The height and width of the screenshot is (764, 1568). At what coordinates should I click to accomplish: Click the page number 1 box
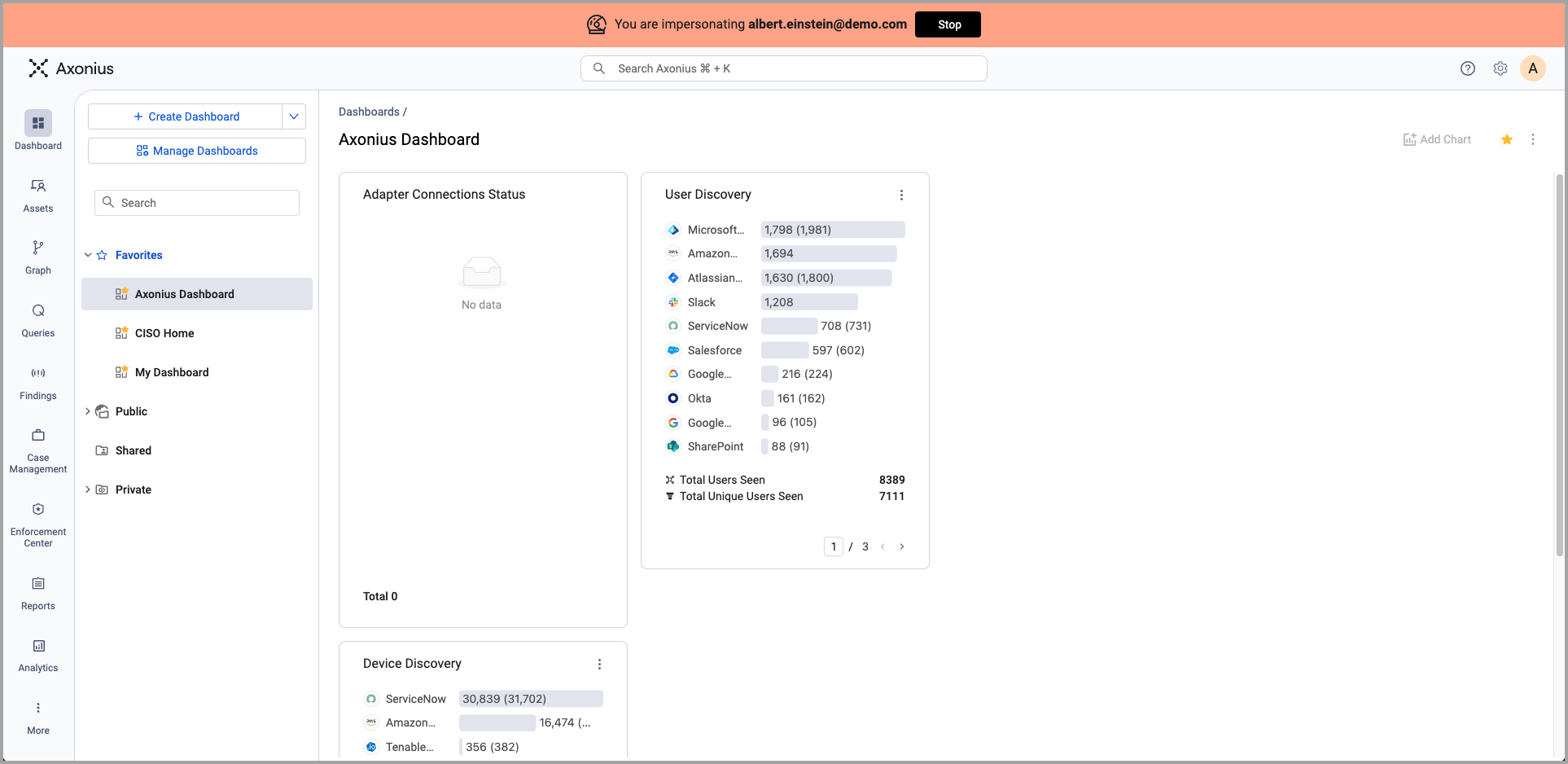coord(834,547)
